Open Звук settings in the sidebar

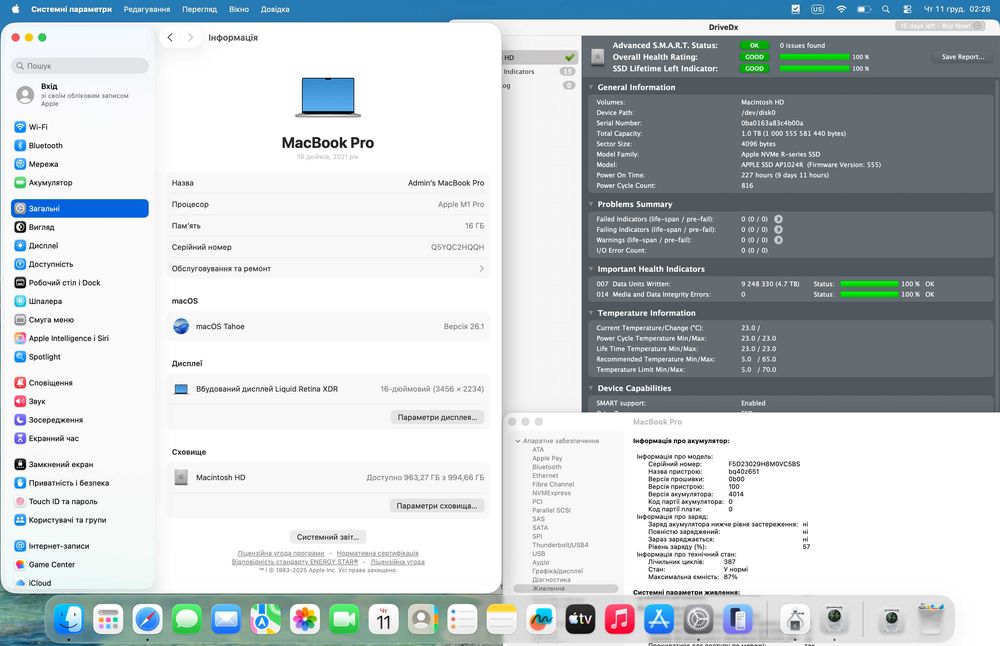pyautogui.click(x=80, y=401)
